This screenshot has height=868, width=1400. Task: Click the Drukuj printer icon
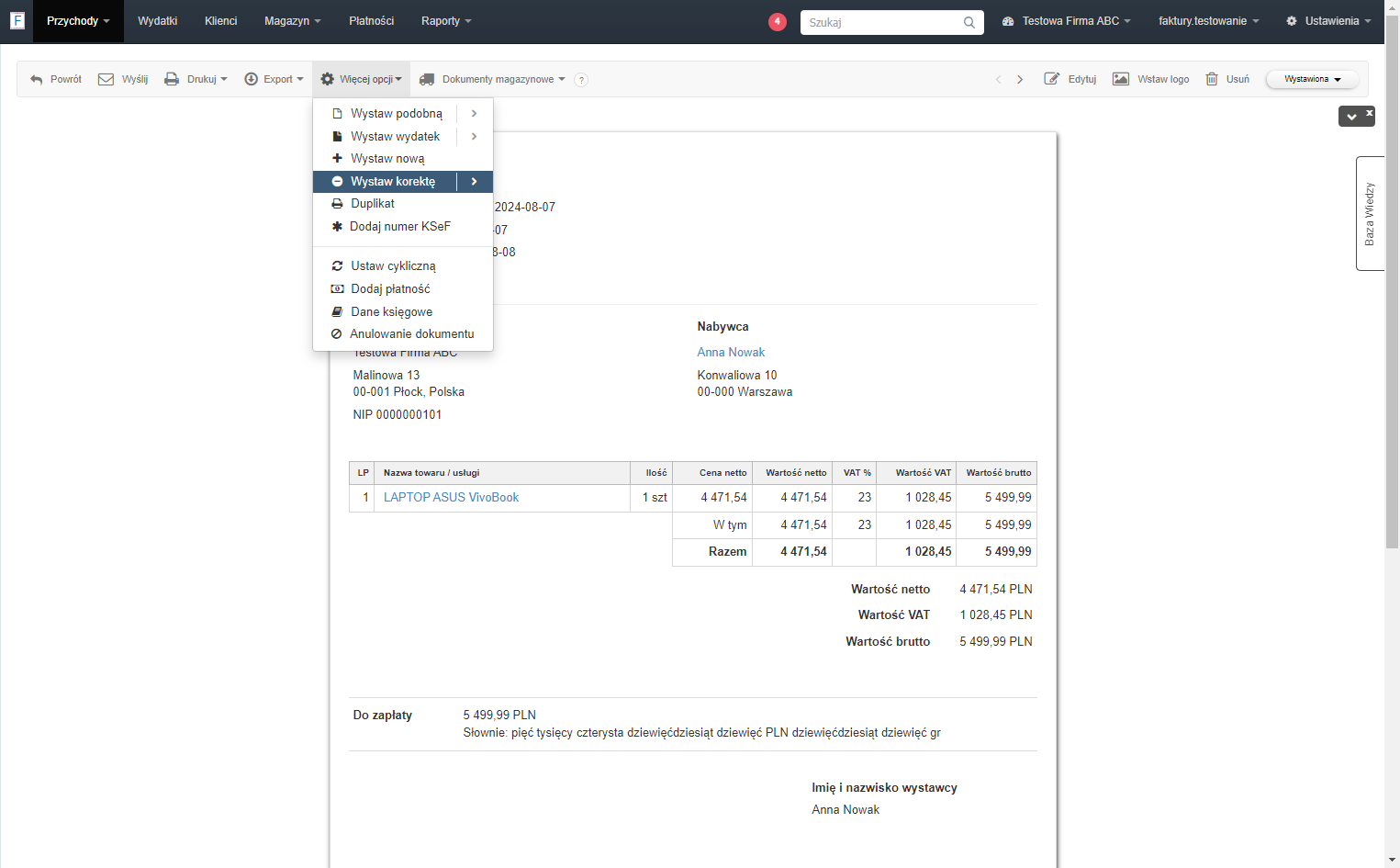pyautogui.click(x=172, y=79)
